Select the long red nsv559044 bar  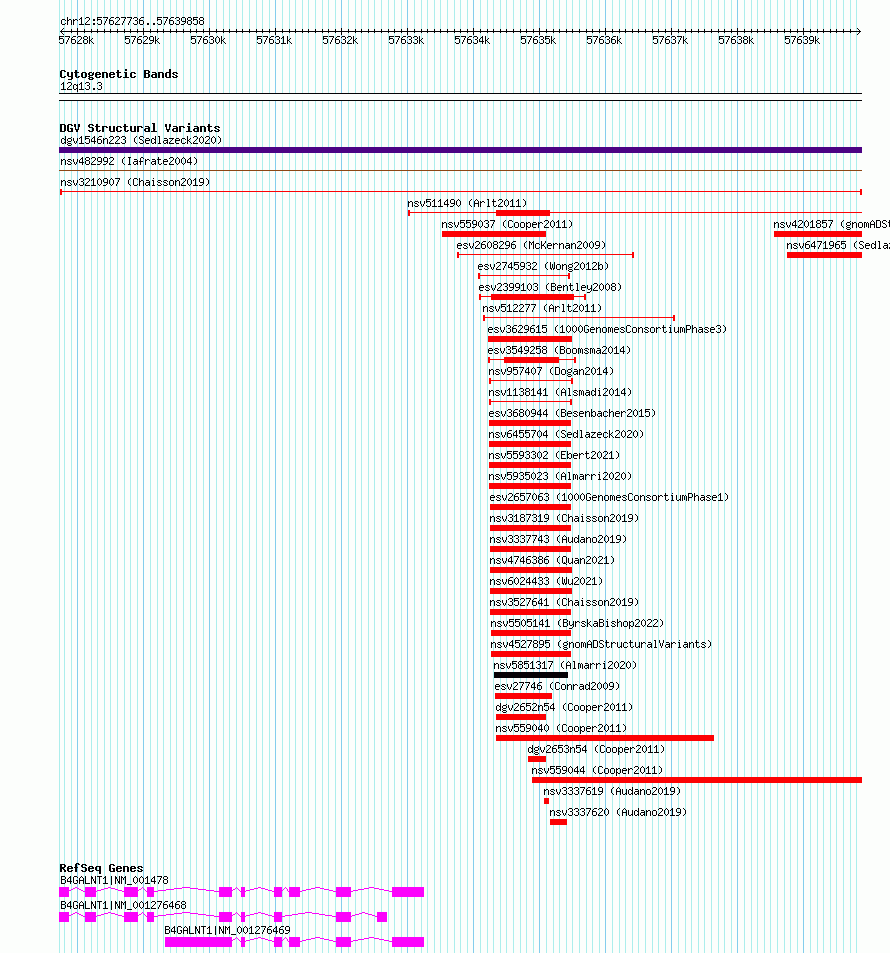tap(697, 780)
